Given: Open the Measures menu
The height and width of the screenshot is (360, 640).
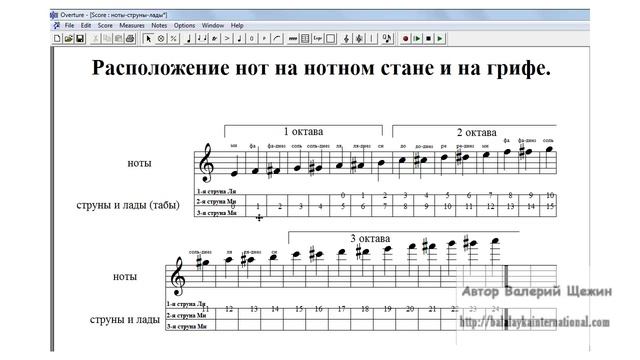Looking at the screenshot, I should pos(132,25).
